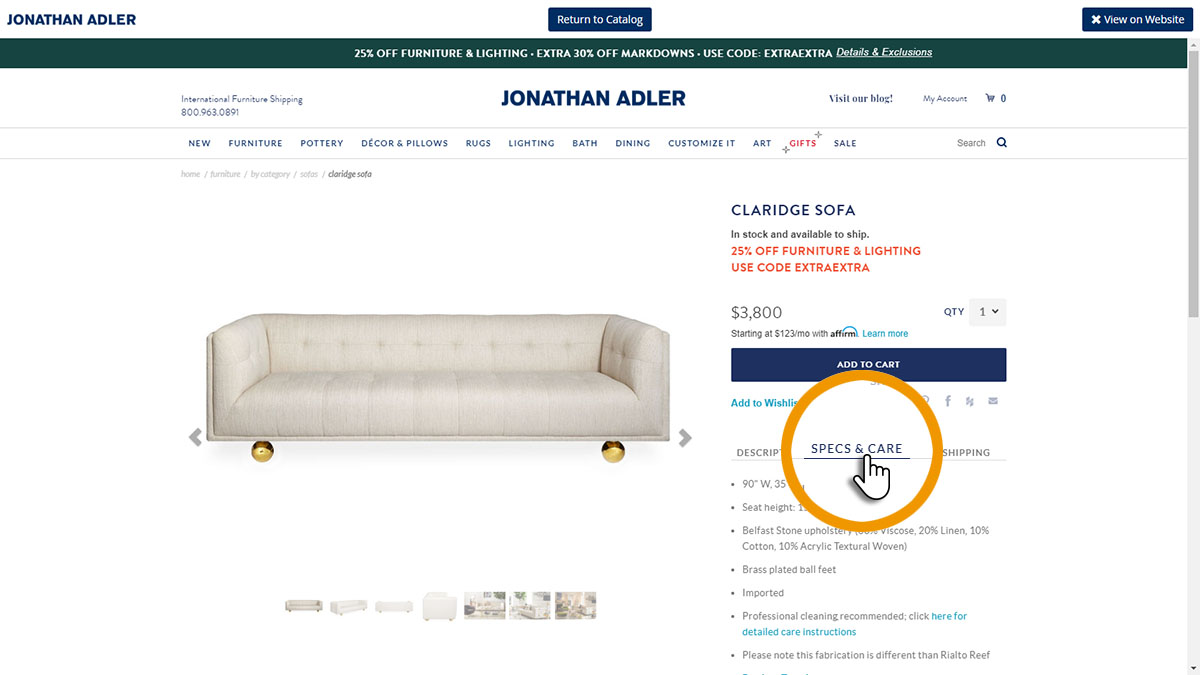
Task: Click the Houzz share icon
Action: point(970,401)
